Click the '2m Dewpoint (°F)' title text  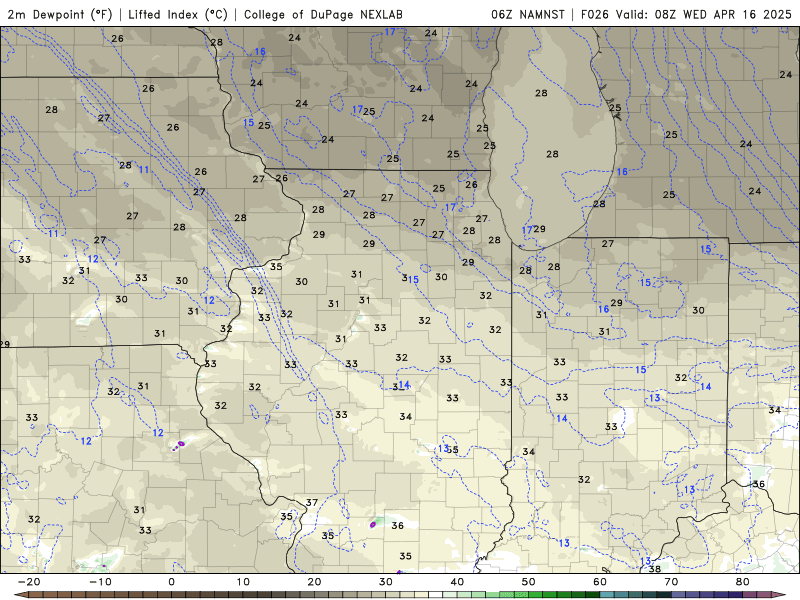coord(60,14)
